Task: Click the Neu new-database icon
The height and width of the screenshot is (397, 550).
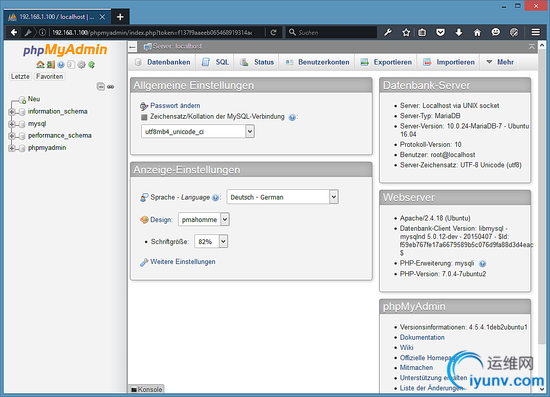Action: 22,100
